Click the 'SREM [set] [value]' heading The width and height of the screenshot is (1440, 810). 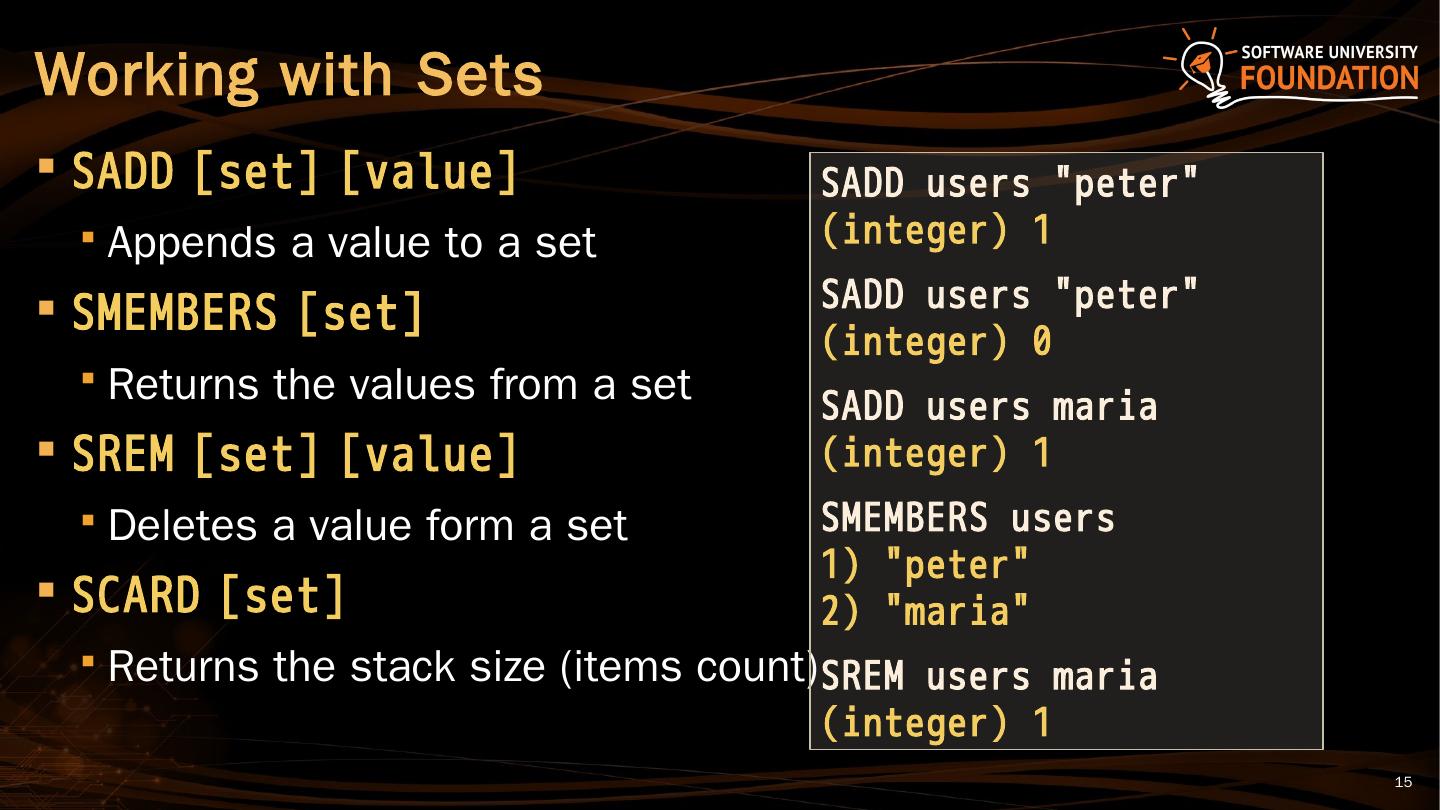tap(295, 455)
